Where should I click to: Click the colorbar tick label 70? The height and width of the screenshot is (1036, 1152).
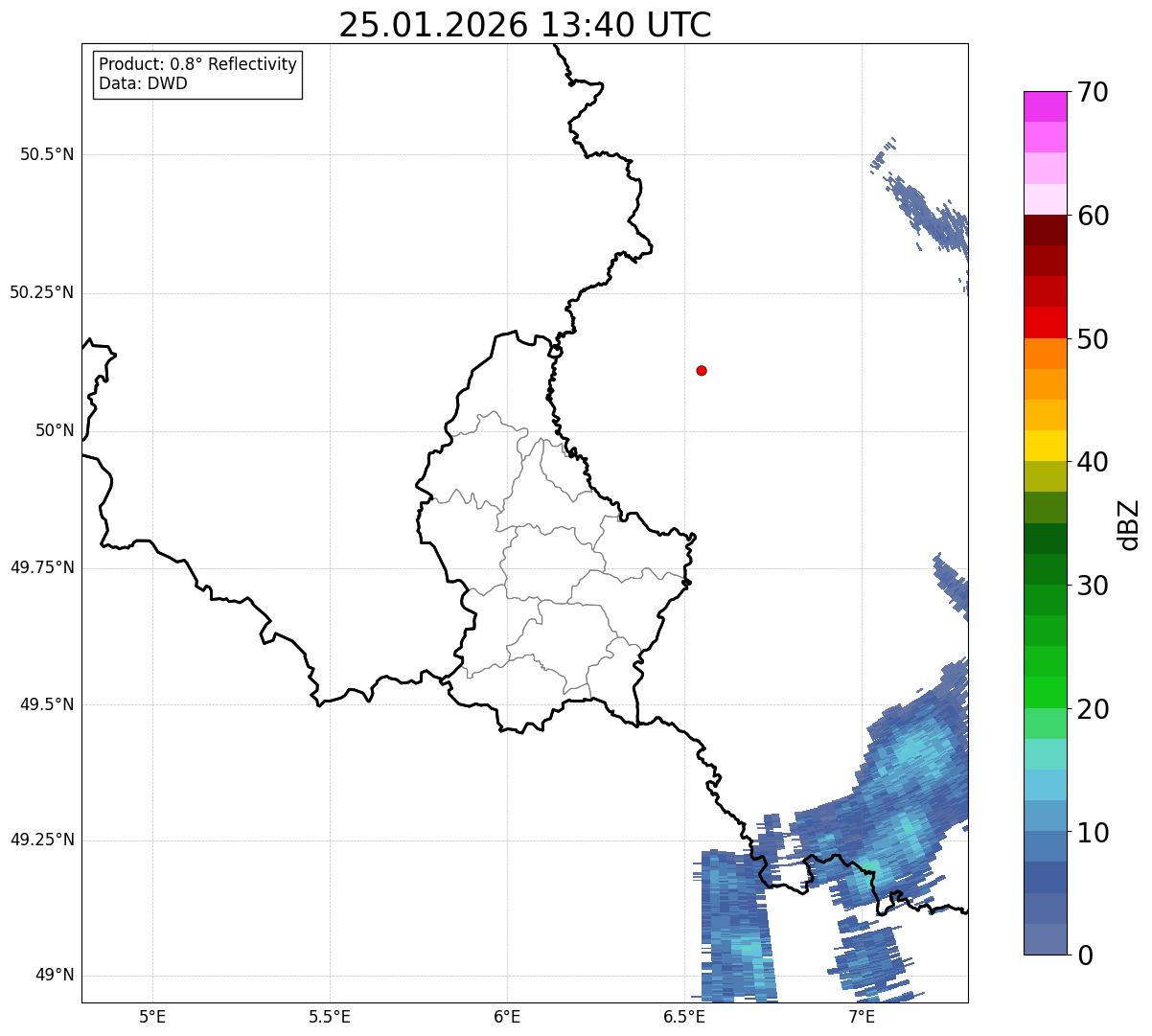pyautogui.click(x=1092, y=92)
